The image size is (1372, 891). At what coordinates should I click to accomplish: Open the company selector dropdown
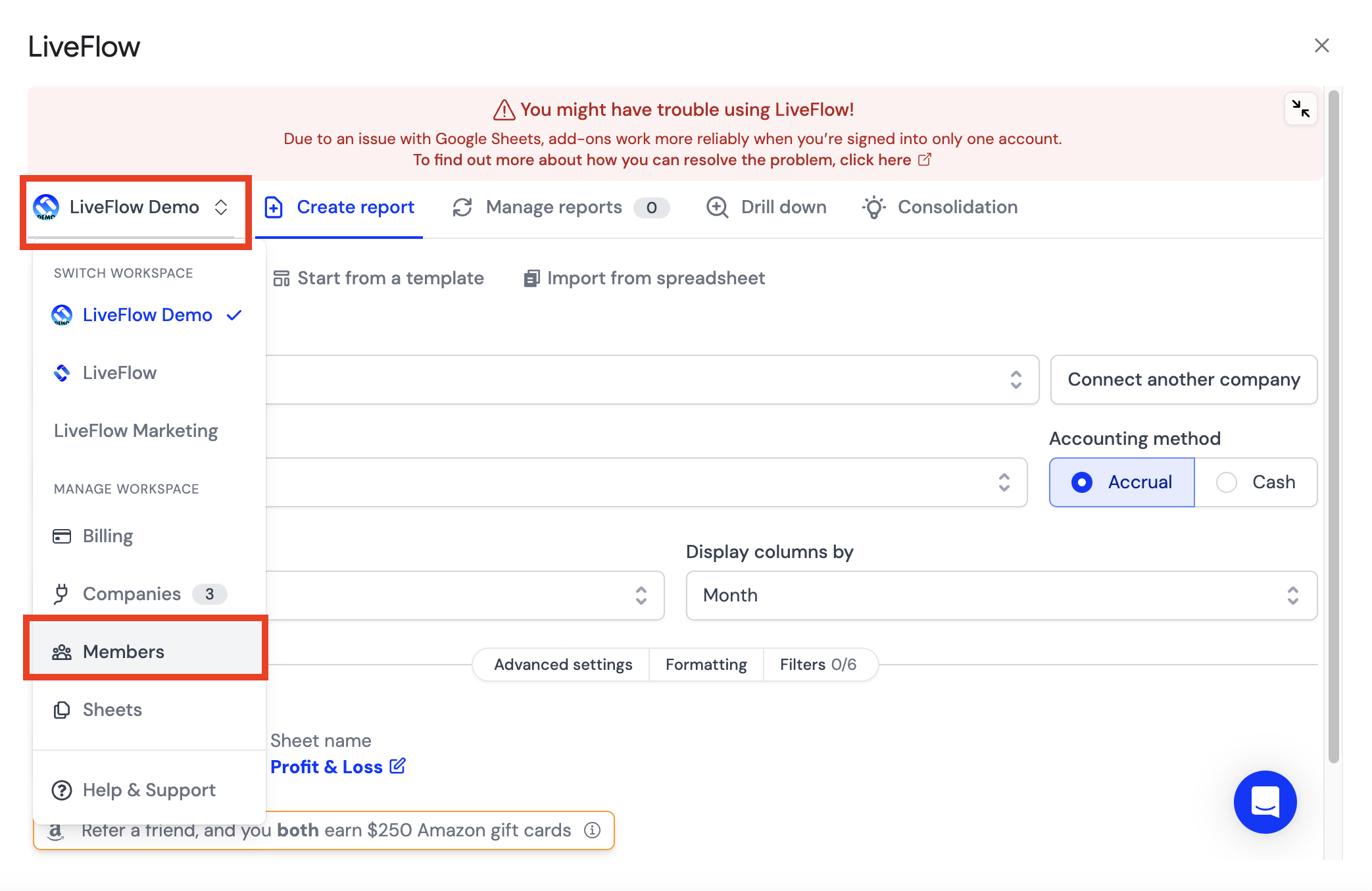(x=652, y=380)
